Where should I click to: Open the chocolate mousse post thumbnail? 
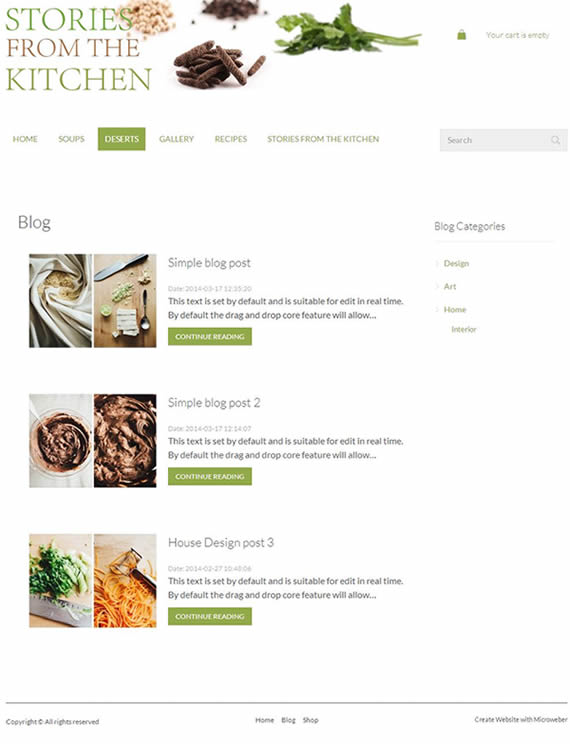[x=93, y=441]
